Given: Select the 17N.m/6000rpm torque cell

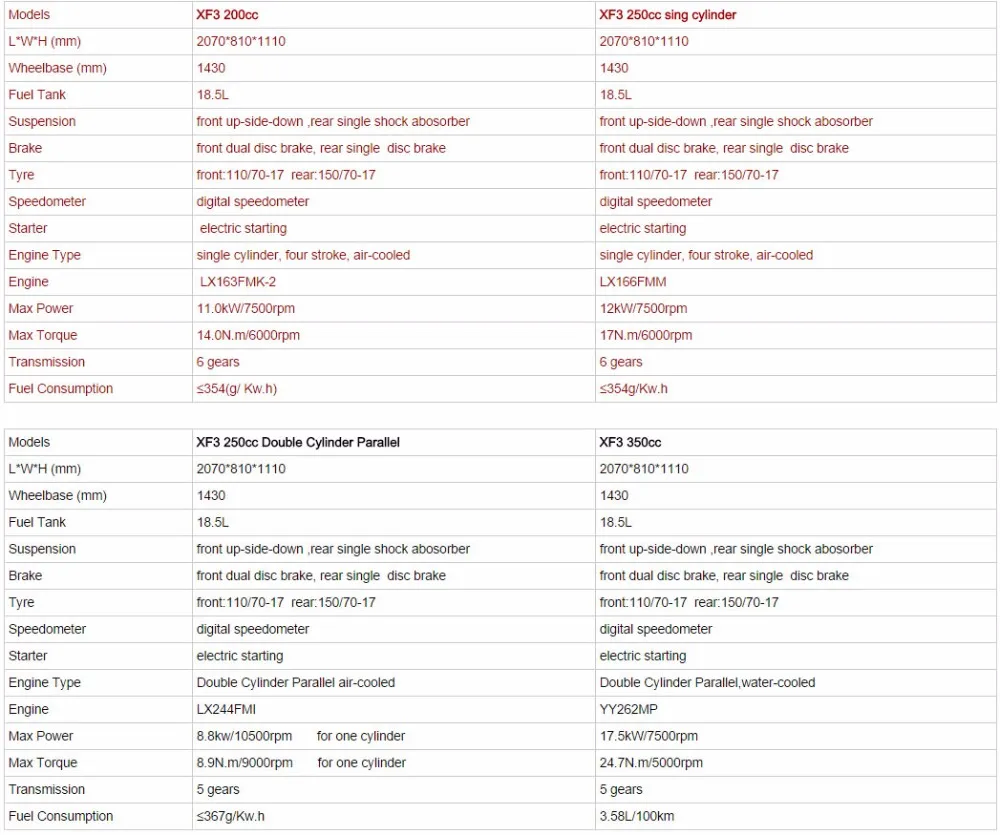Looking at the screenshot, I should 646,335.
